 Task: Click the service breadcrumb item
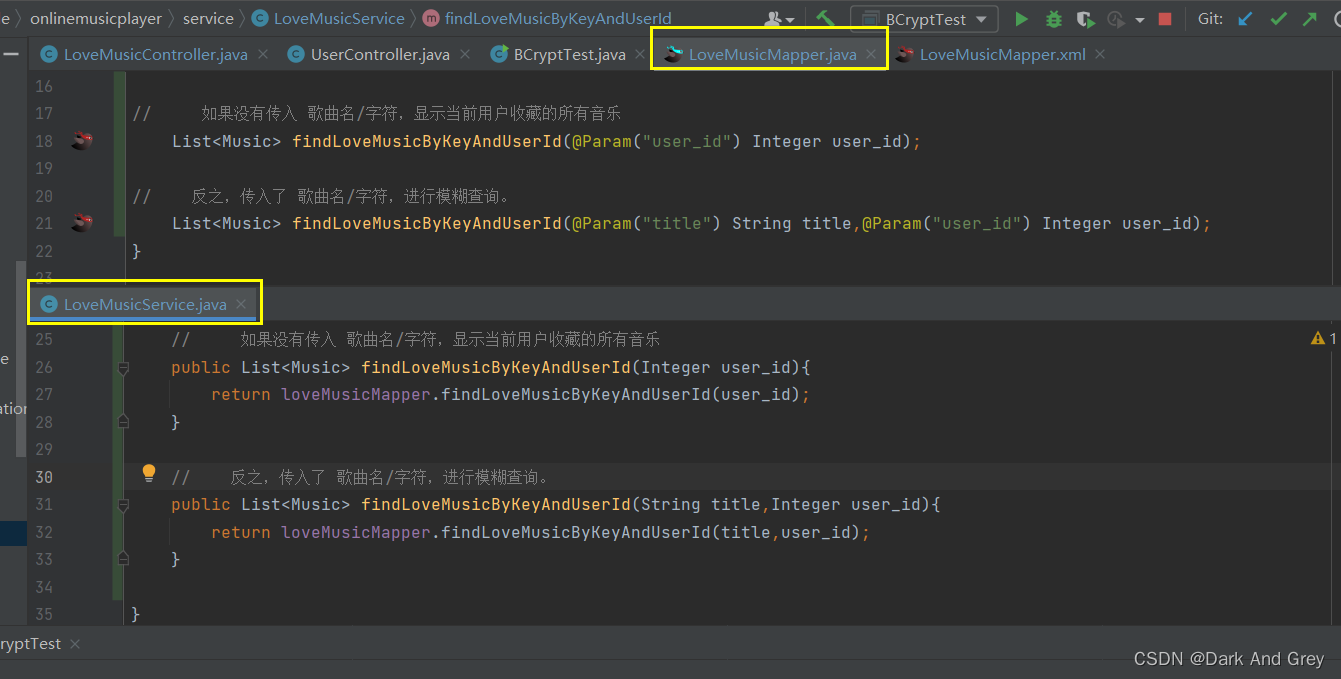pos(208,18)
